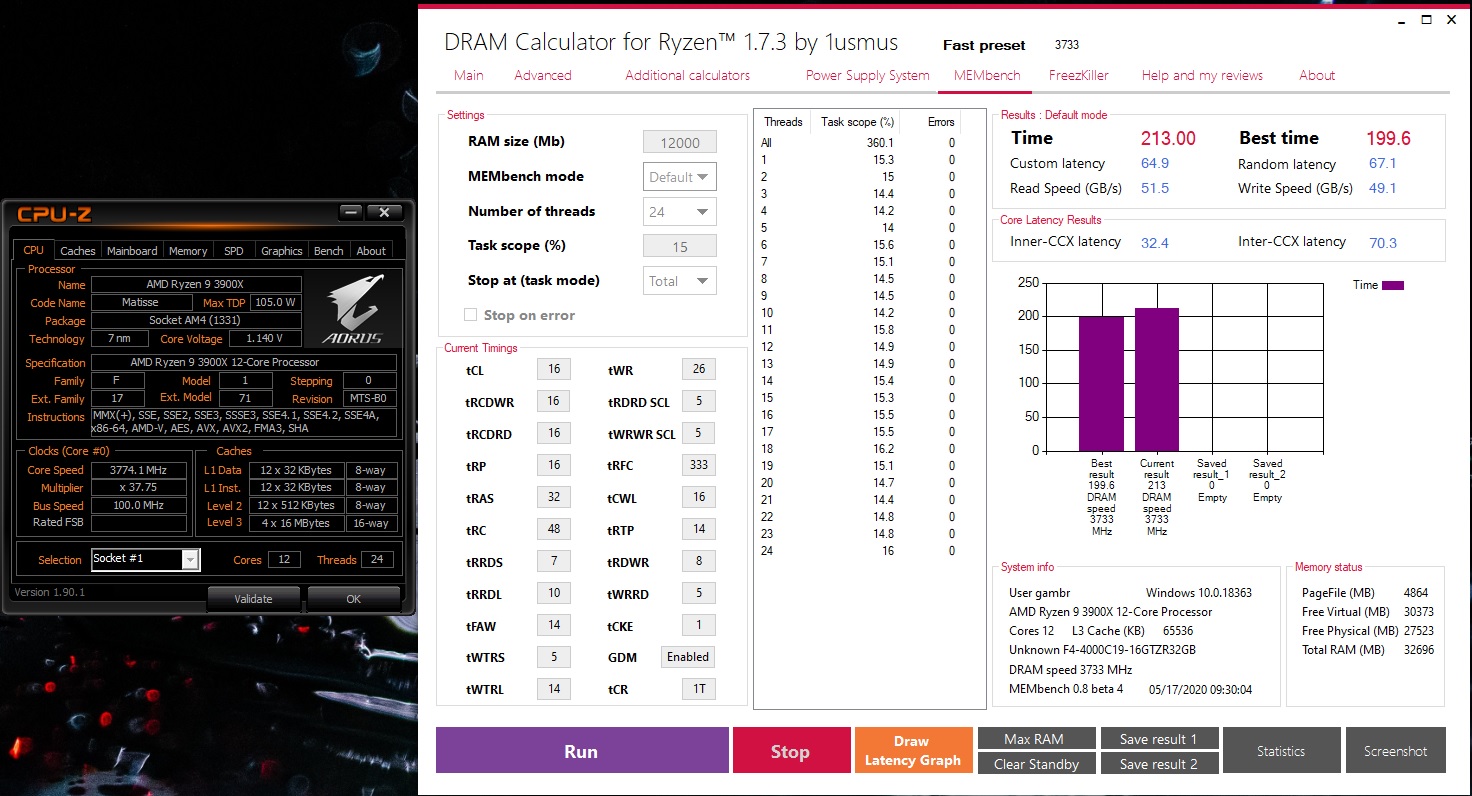This screenshot has height=796, width=1472.
Task: Click Draw Latency Graph button
Action: (x=912, y=751)
